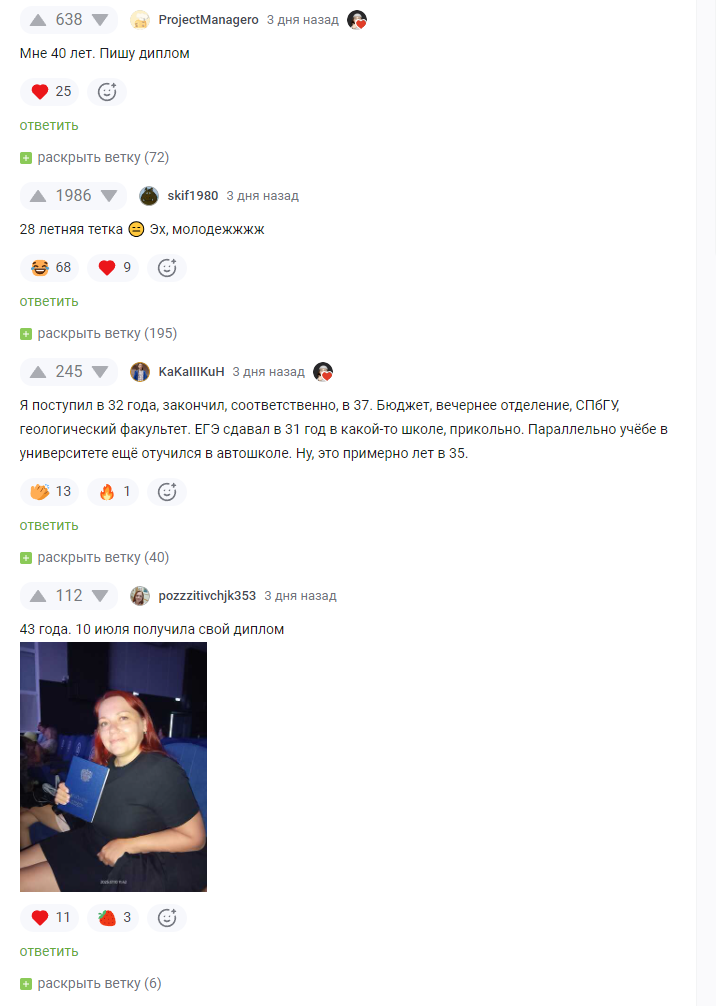Upvote the comment rated 245
Image resolution: width=716 pixels, height=1006 pixels.
(x=38, y=371)
